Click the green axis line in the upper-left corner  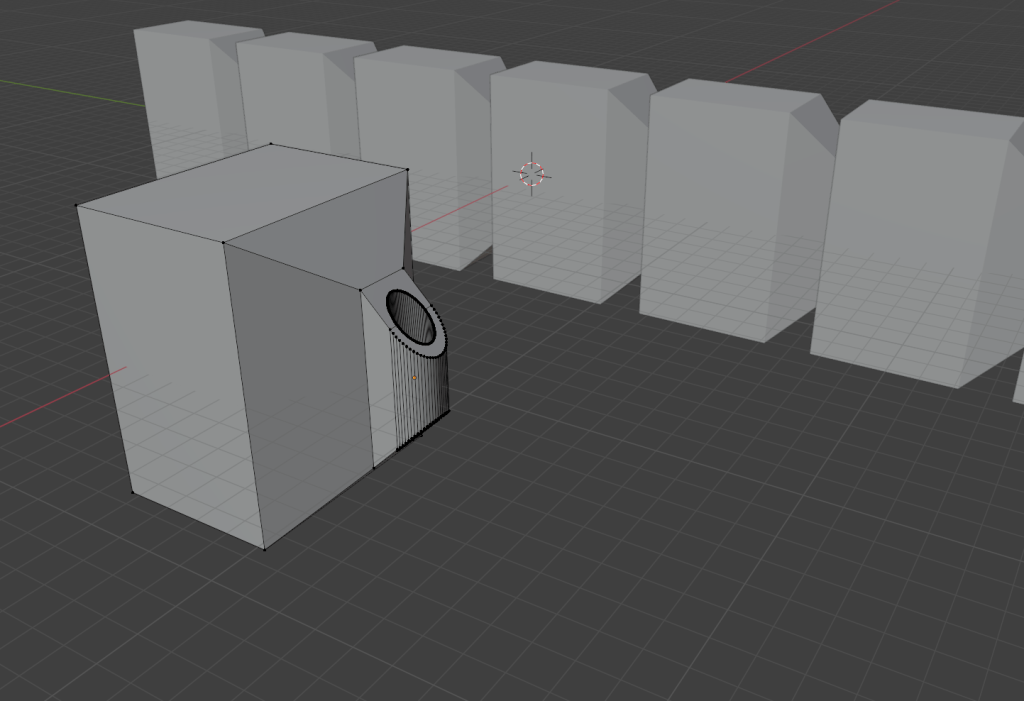point(60,90)
